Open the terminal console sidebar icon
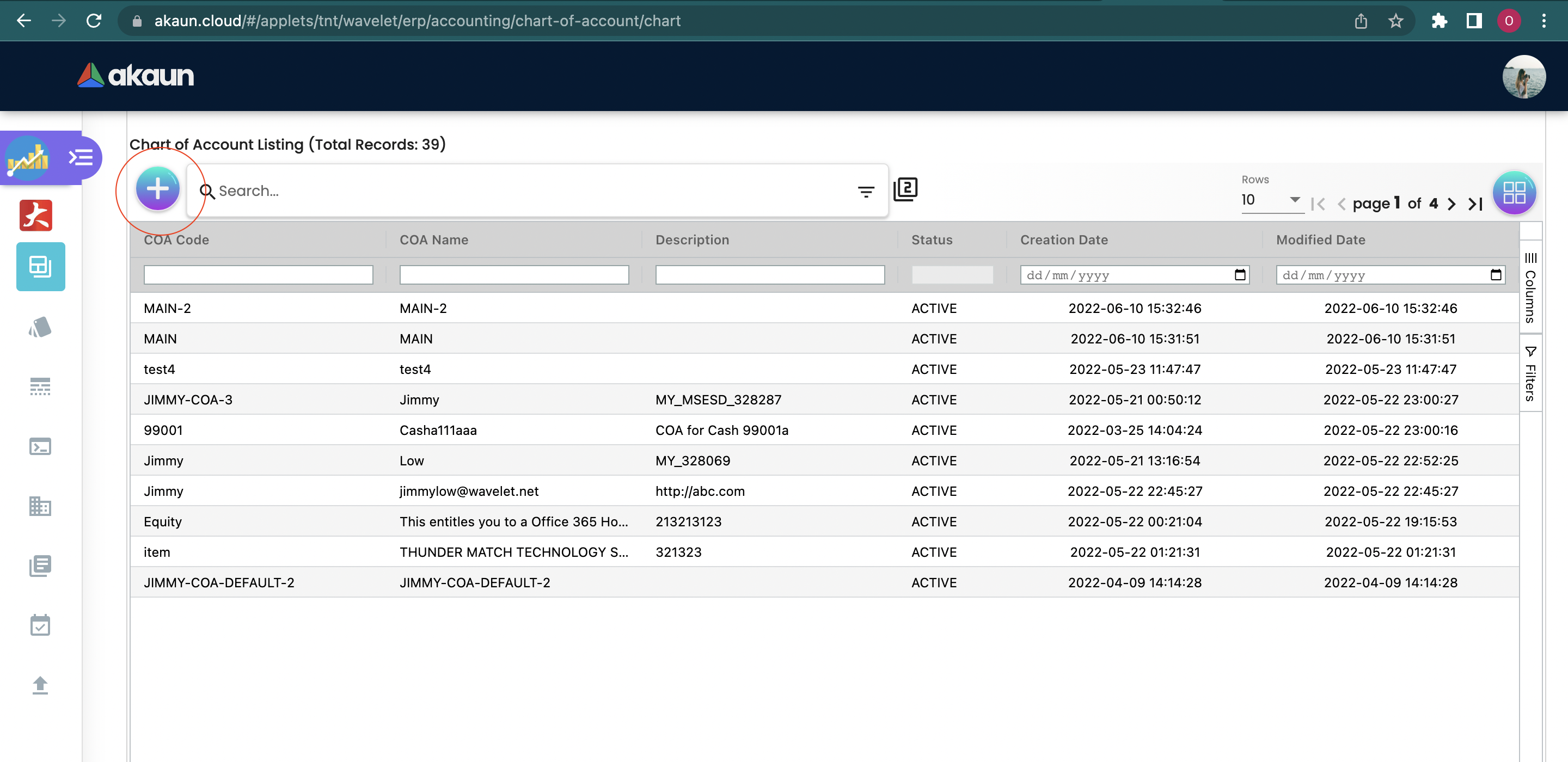The image size is (1568, 762). [40, 447]
